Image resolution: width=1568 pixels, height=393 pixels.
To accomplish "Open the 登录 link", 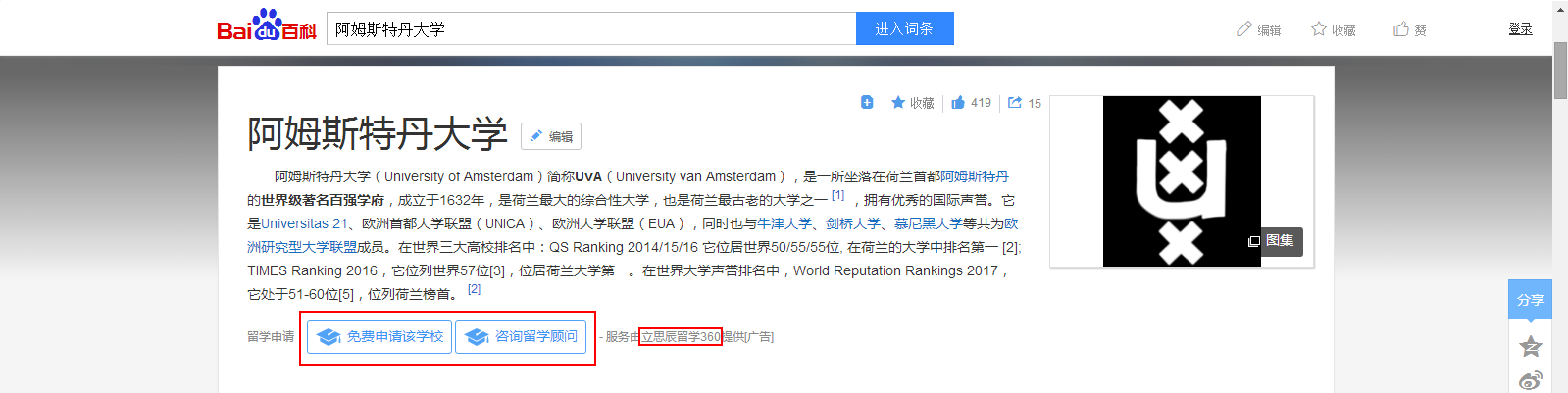I will [1520, 29].
